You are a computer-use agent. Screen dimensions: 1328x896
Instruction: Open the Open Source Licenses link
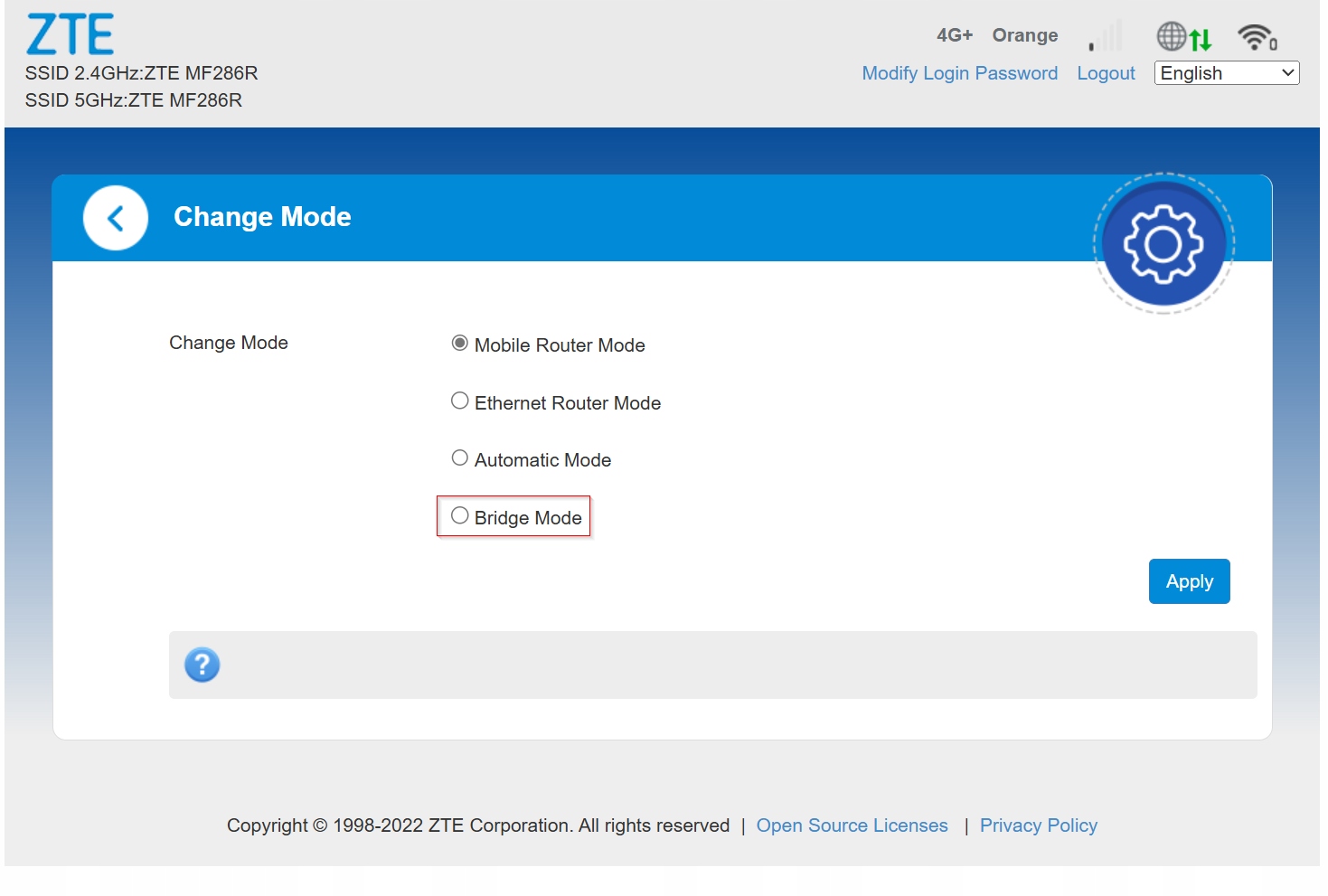point(852,825)
